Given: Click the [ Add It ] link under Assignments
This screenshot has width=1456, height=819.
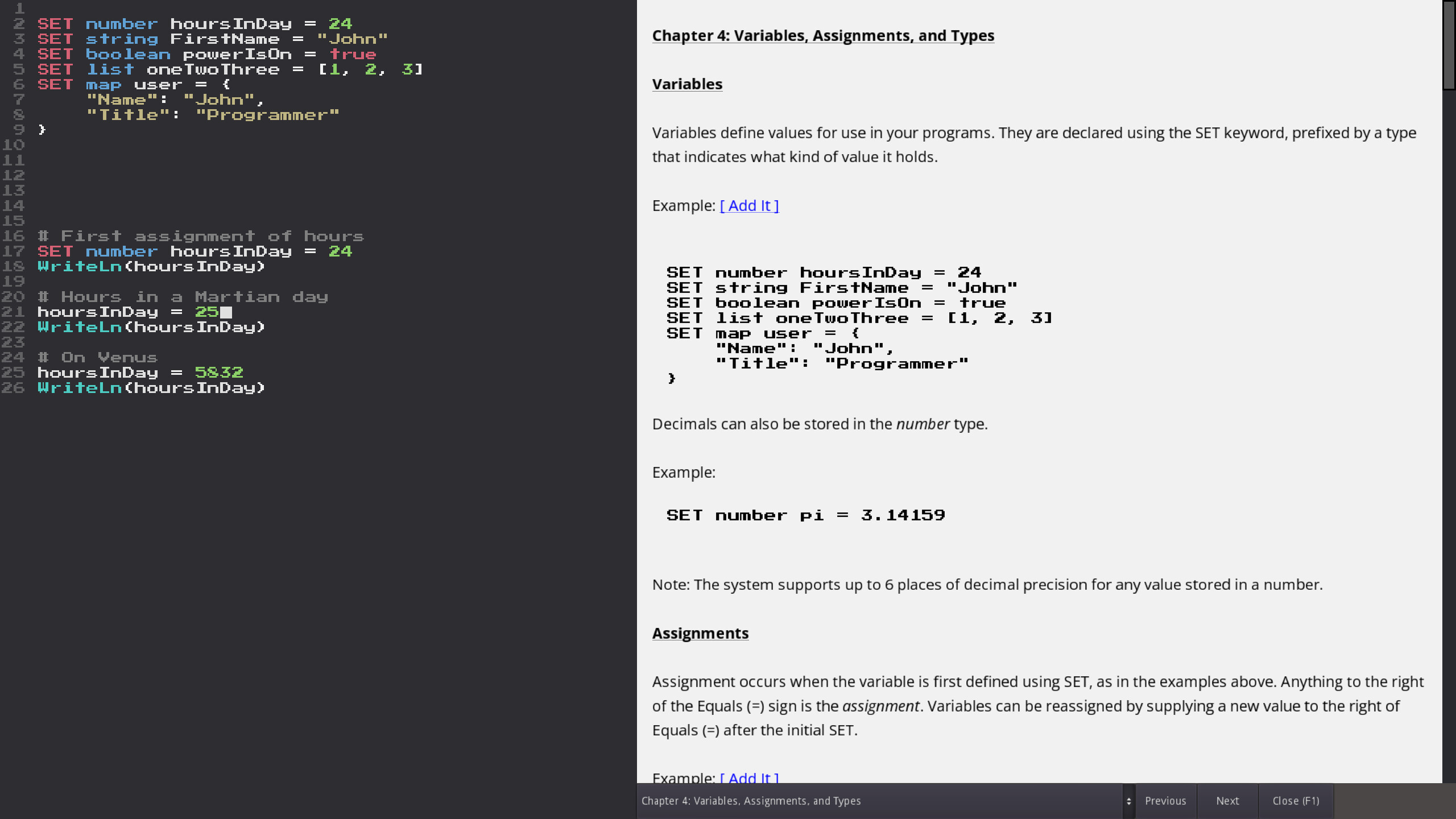Looking at the screenshot, I should point(748,778).
